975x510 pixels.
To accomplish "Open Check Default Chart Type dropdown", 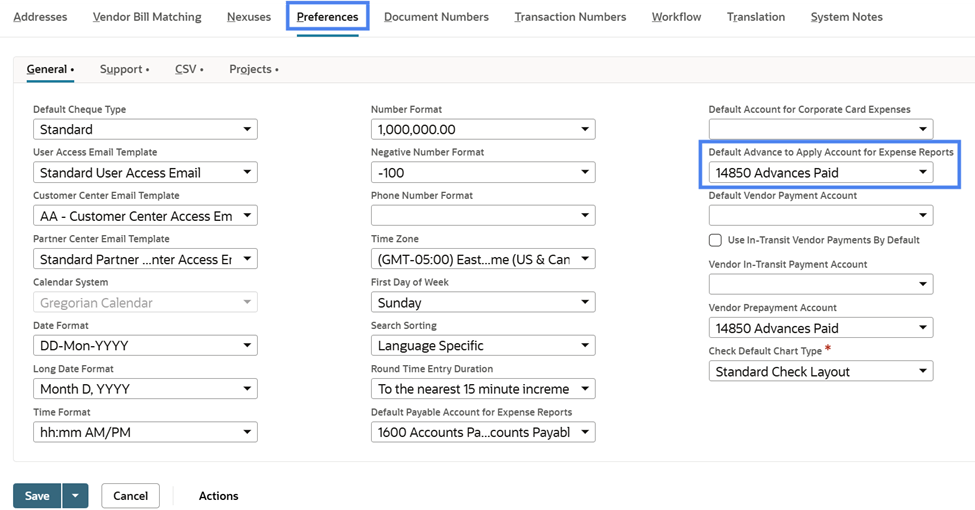I will coord(821,372).
